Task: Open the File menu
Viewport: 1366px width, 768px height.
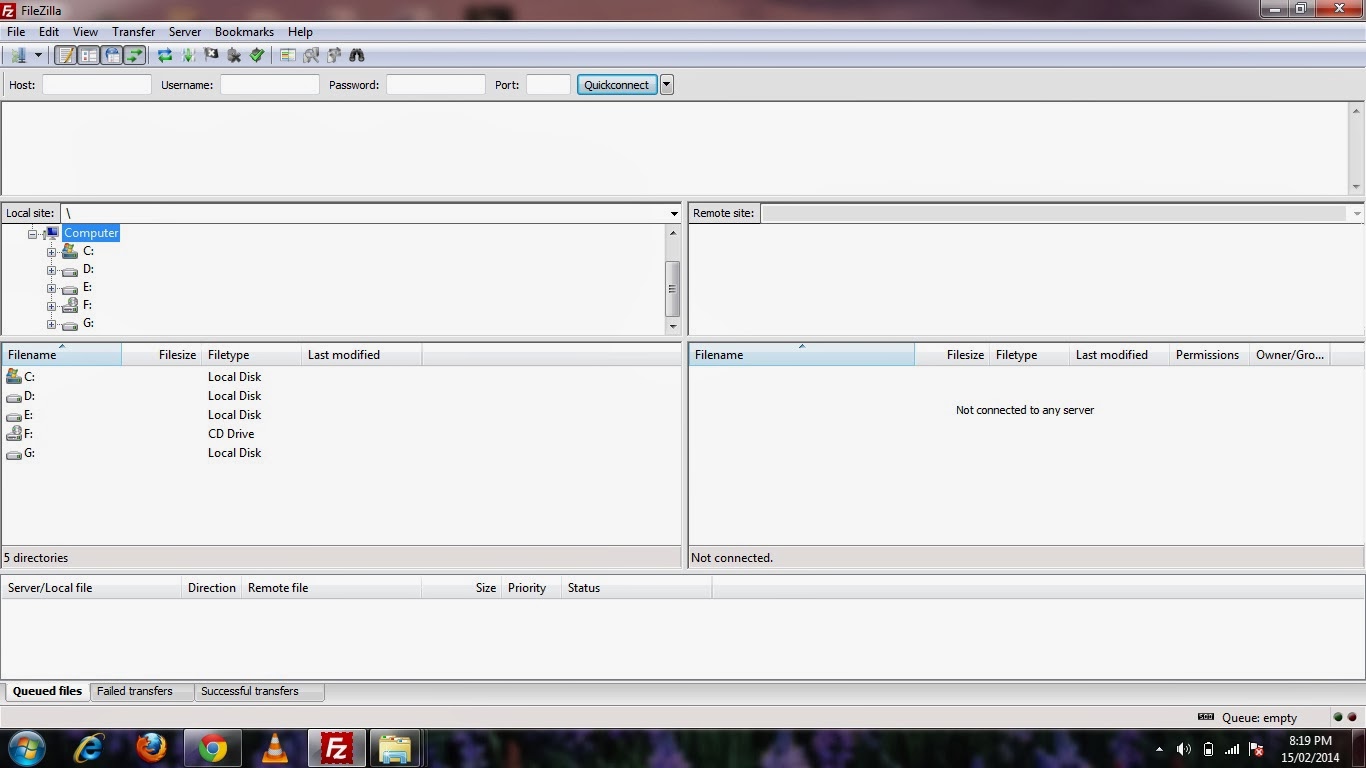Action: [16, 32]
